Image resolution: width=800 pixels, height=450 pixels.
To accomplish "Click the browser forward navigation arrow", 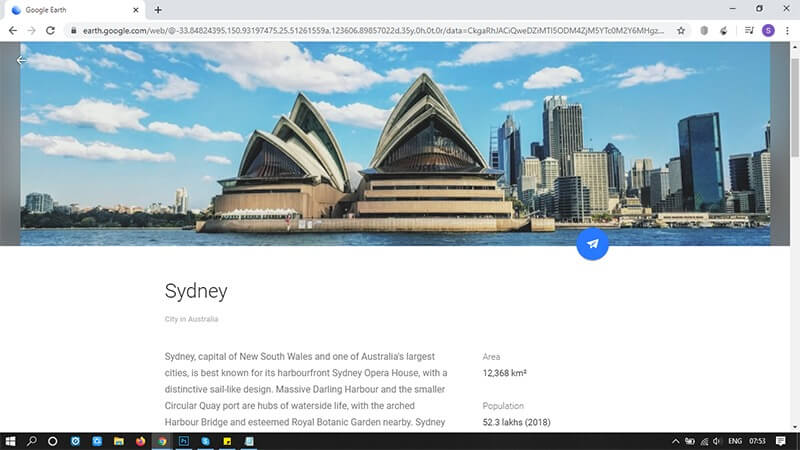I will [x=32, y=31].
